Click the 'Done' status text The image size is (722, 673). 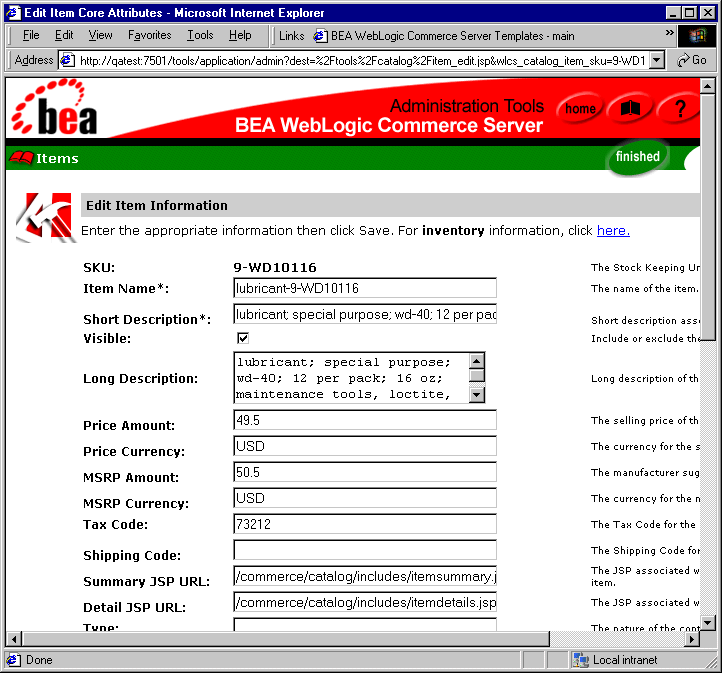[x=39, y=660]
